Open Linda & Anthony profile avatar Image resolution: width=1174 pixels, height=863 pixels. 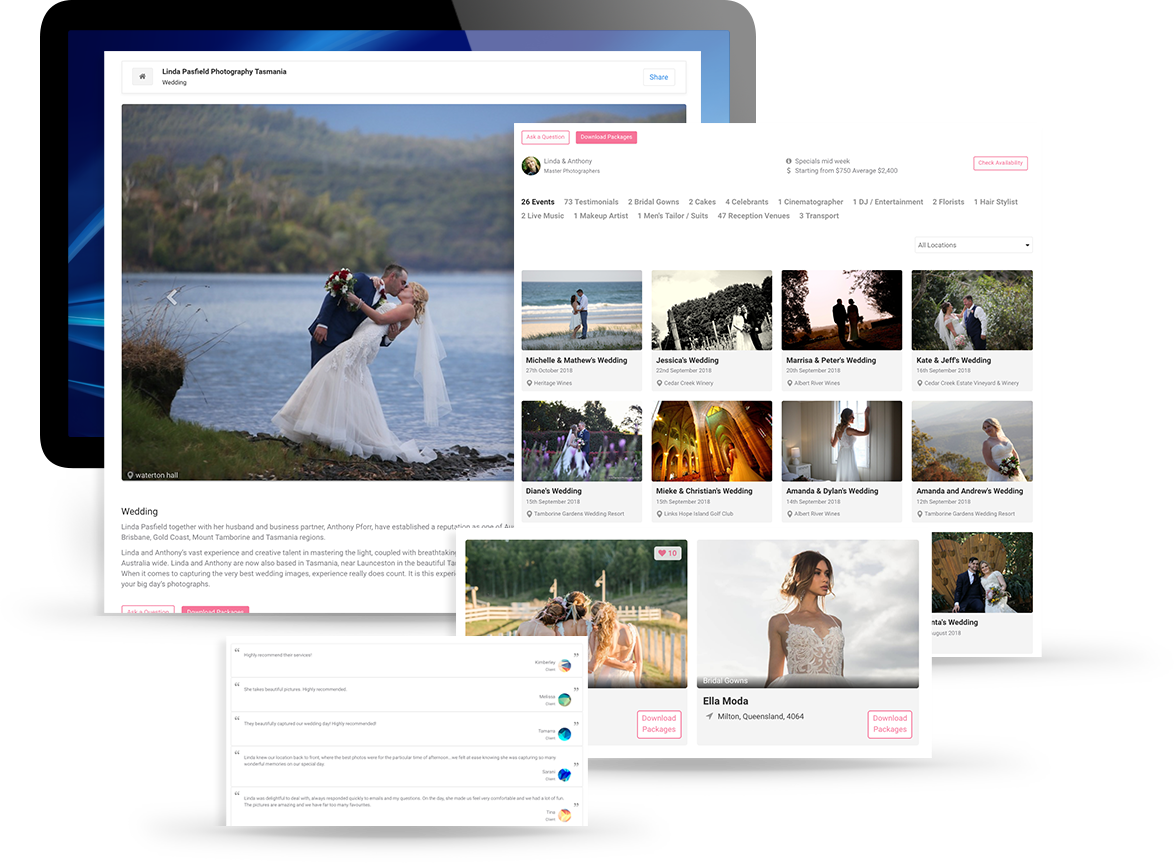point(531,165)
